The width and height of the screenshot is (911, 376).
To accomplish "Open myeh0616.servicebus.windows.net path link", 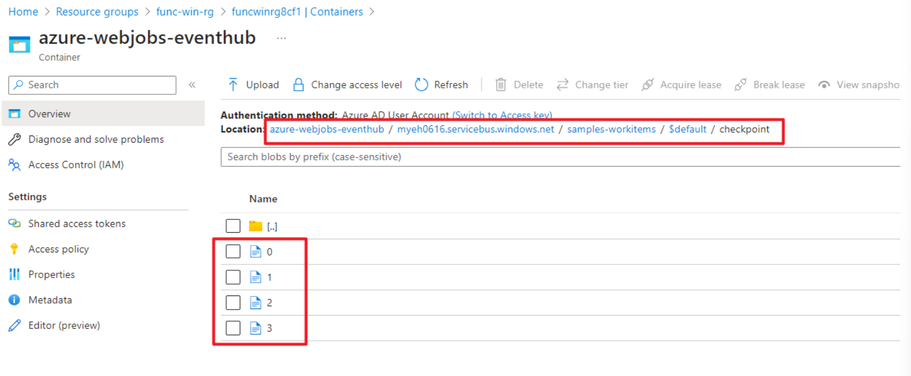I will point(476,129).
